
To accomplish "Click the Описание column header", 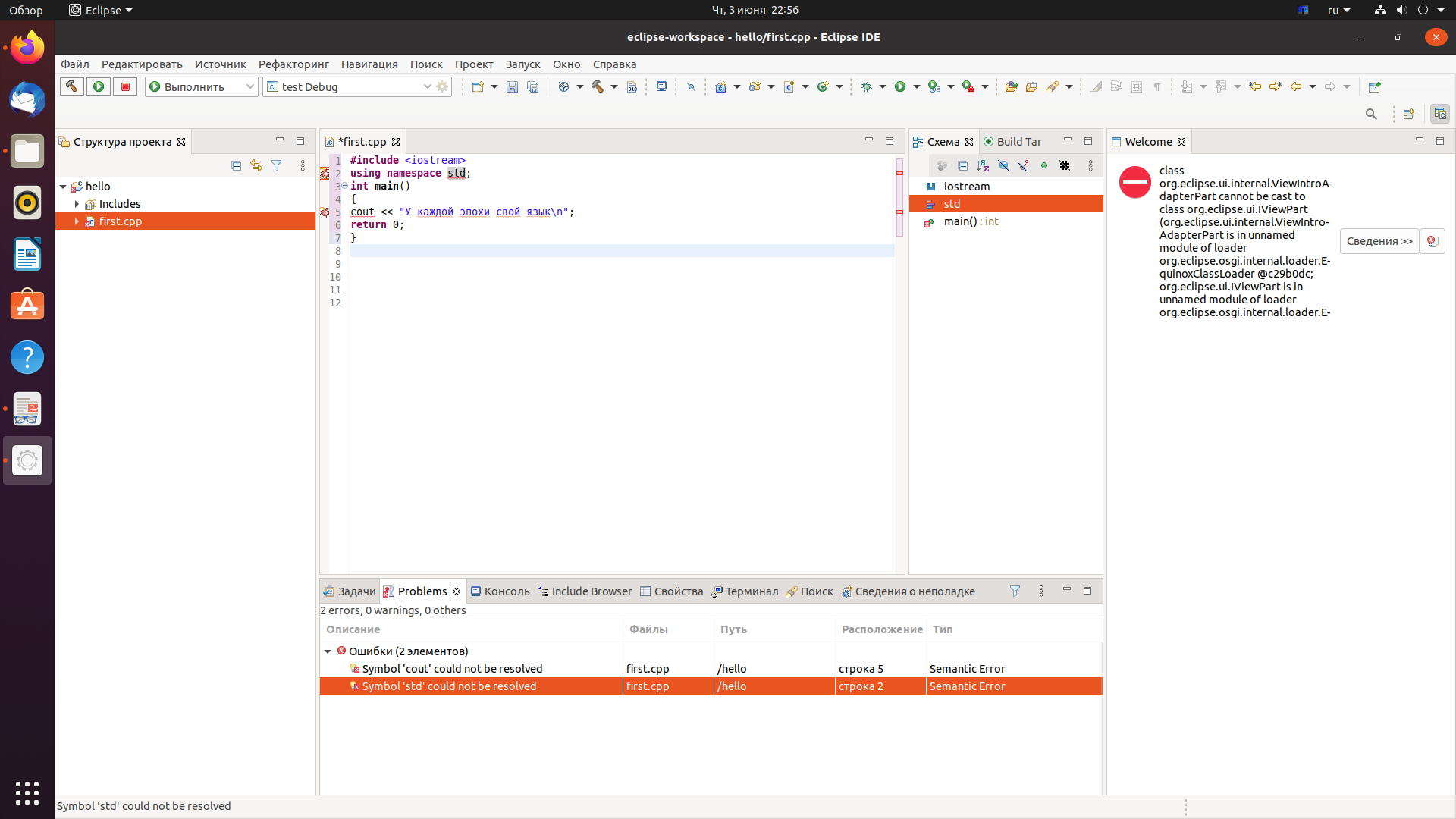I will [471, 629].
